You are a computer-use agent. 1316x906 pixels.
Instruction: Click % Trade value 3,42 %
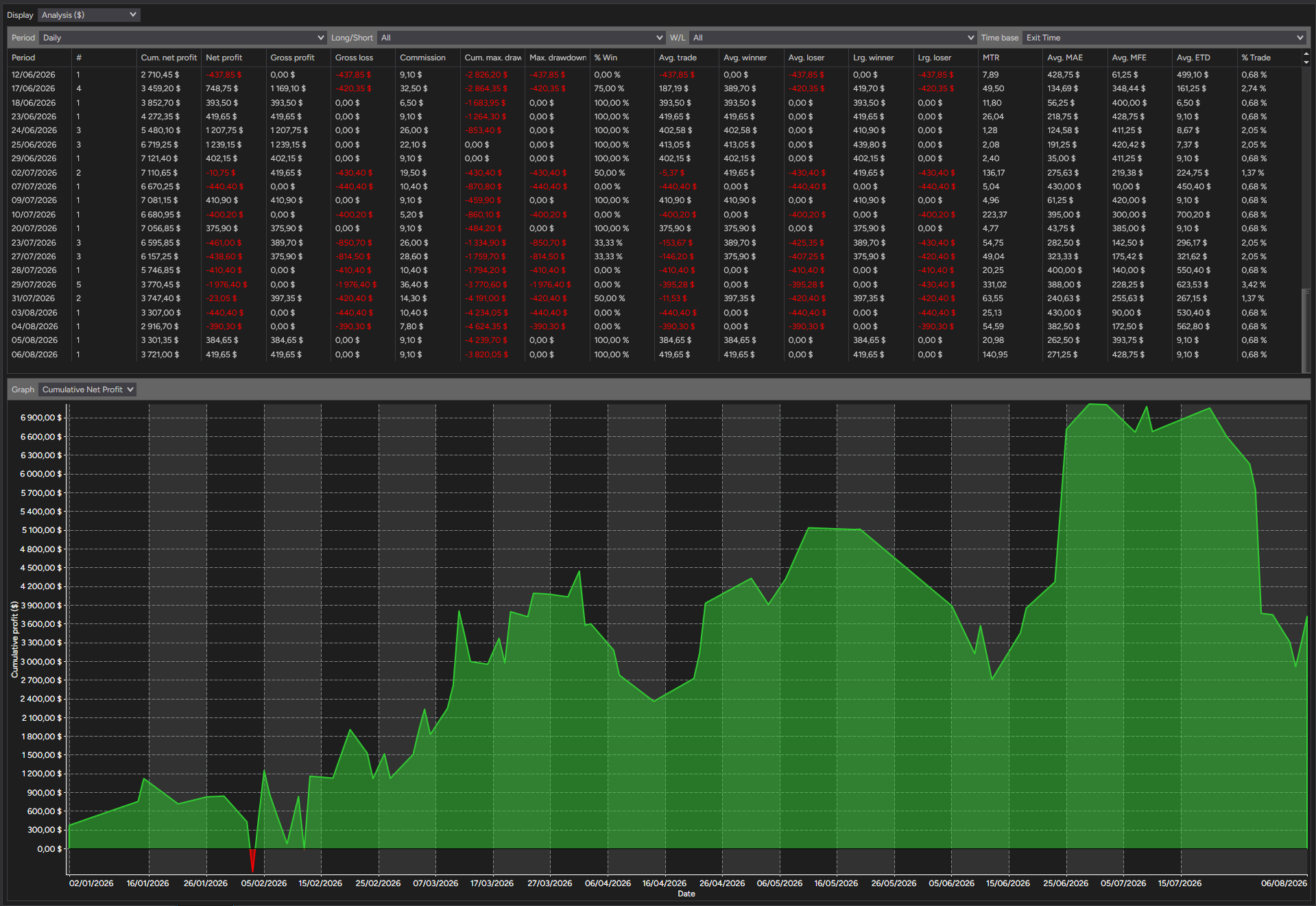pyautogui.click(x=1254, y=285)
